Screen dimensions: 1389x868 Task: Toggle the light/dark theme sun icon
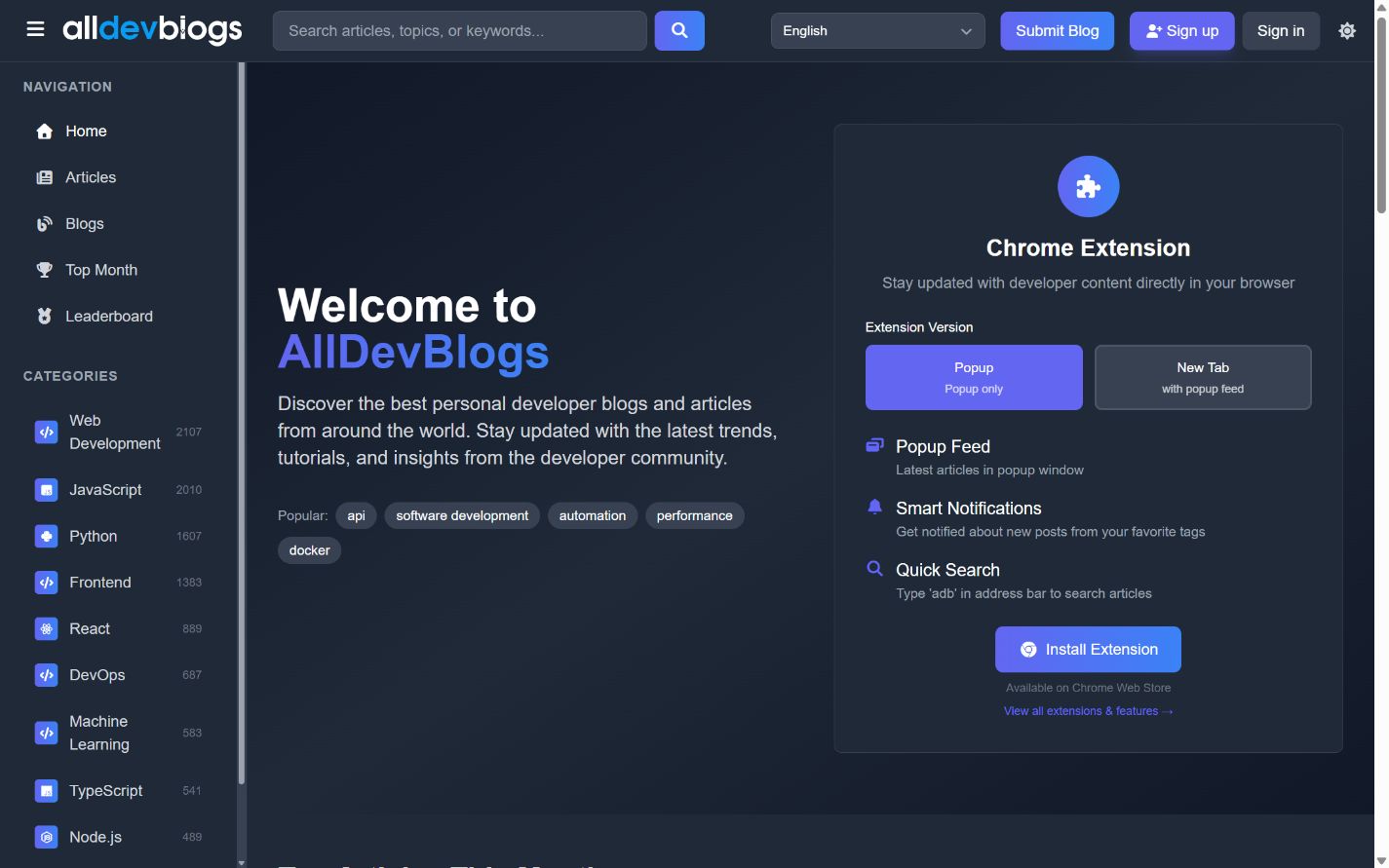(x=1347, y=31)
